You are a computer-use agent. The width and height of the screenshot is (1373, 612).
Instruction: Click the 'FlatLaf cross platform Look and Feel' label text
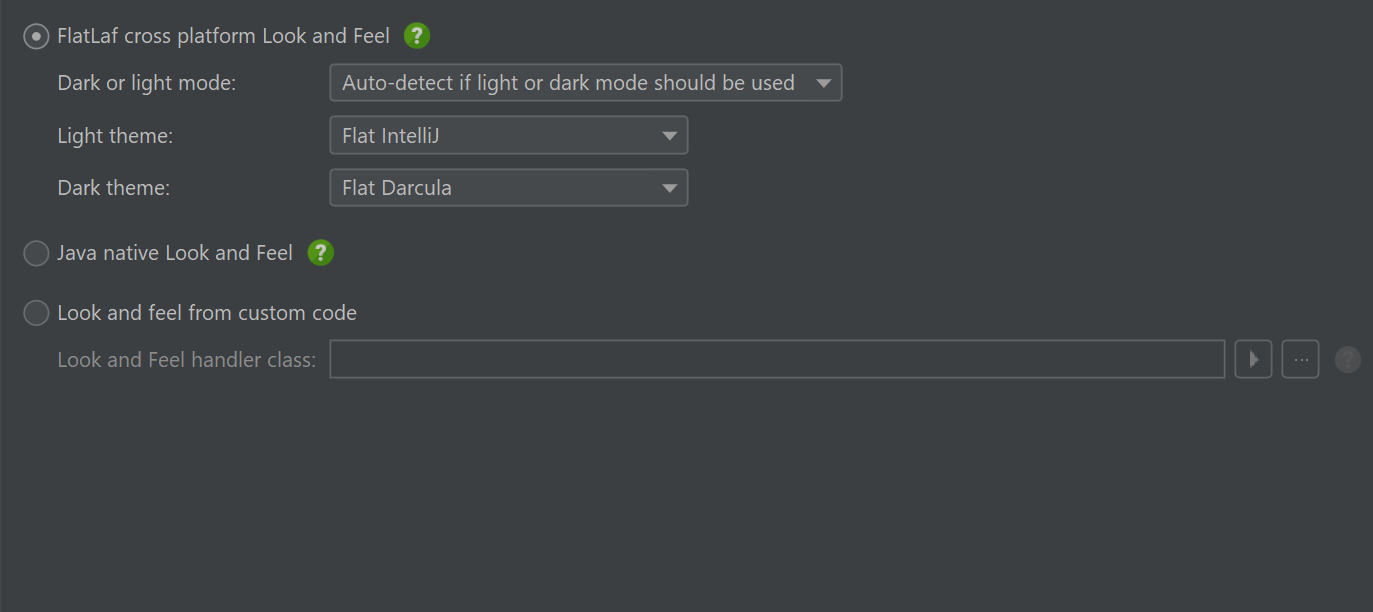224,36
